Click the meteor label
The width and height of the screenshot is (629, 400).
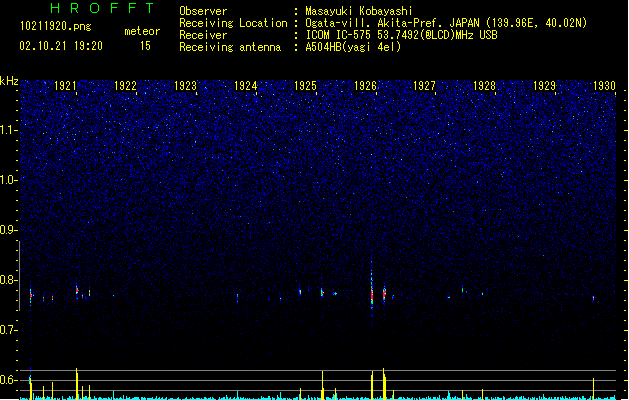(x=142, y=31)
